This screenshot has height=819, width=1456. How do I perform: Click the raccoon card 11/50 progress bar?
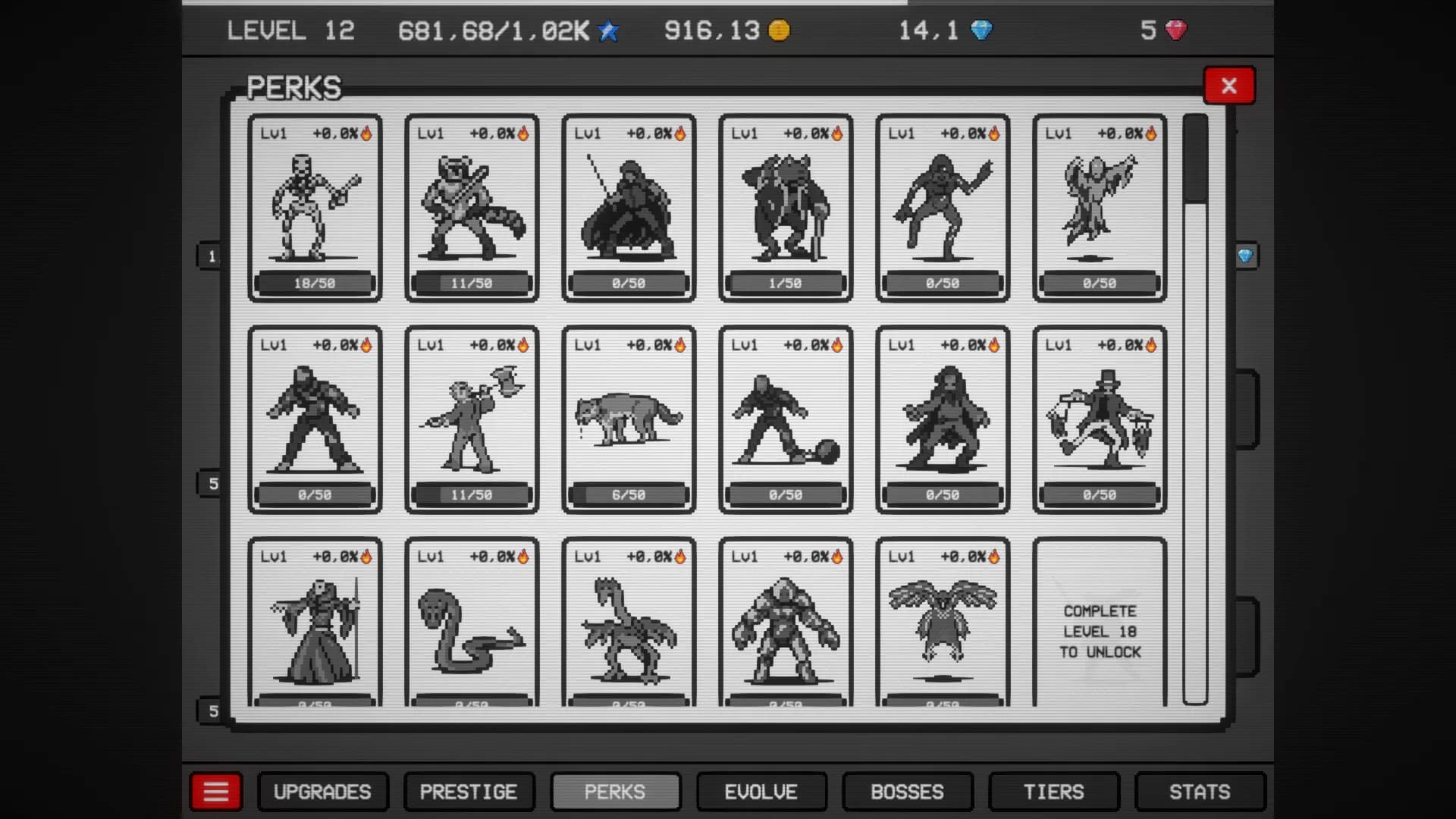(472, 283)
